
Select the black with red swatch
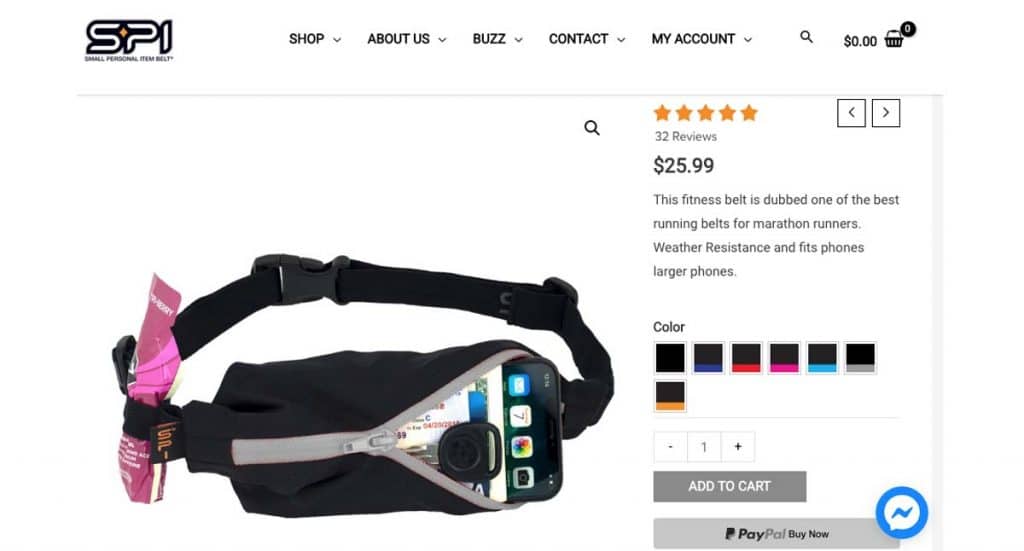[x=746, y=358]
